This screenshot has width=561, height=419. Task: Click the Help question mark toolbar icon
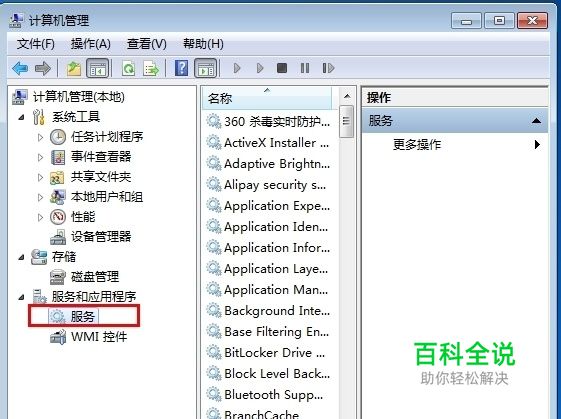(x=181, y=68)
